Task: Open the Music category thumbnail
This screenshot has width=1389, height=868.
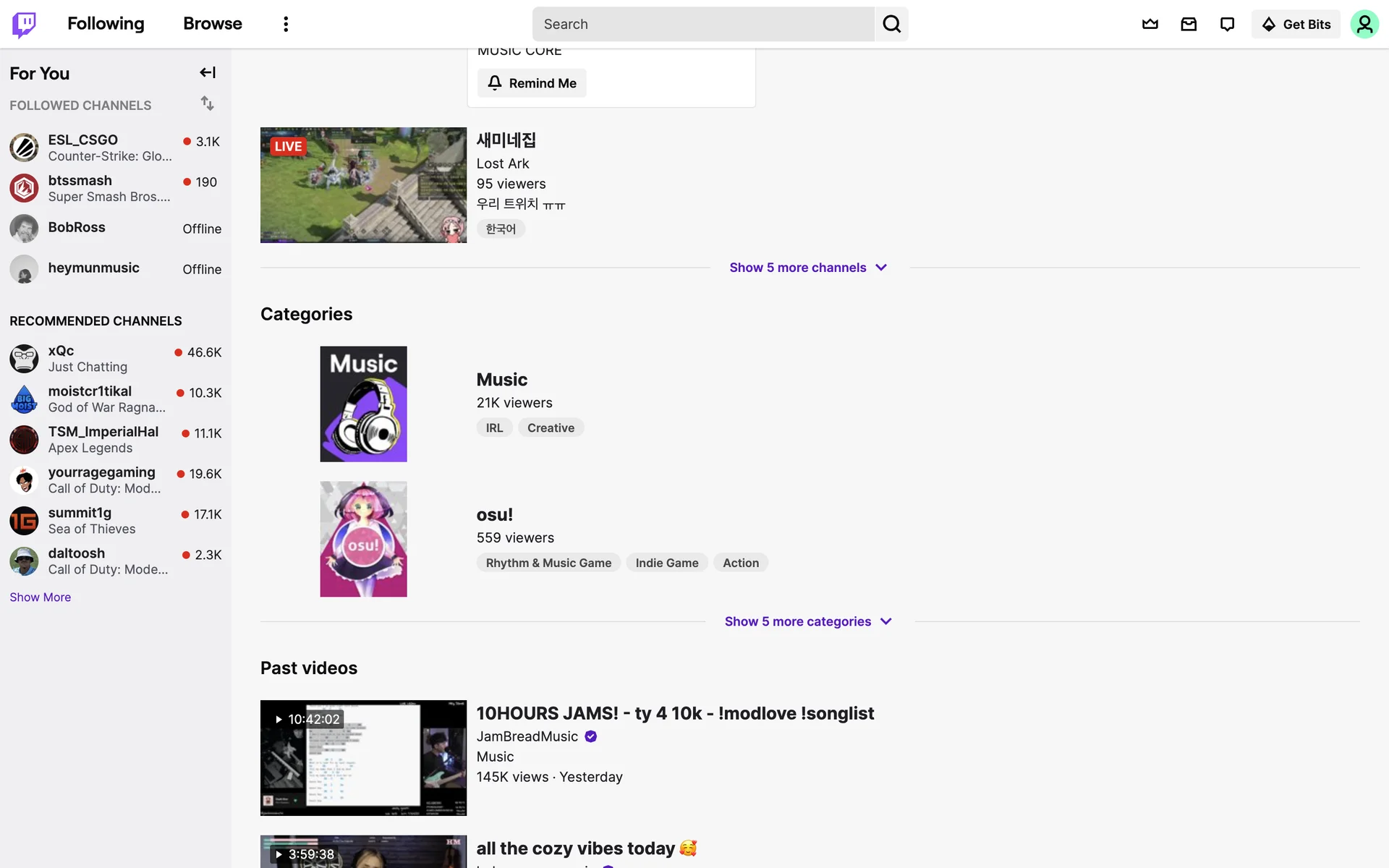Action: coord(363,404)
